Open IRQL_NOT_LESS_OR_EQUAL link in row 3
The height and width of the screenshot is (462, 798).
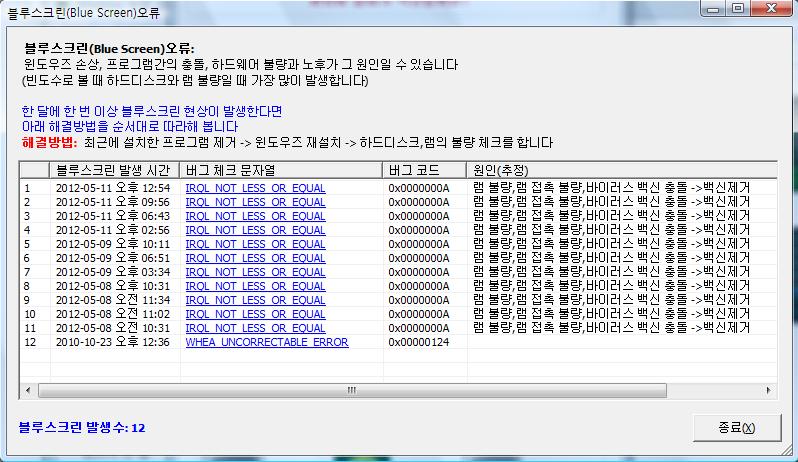[255, 216]
